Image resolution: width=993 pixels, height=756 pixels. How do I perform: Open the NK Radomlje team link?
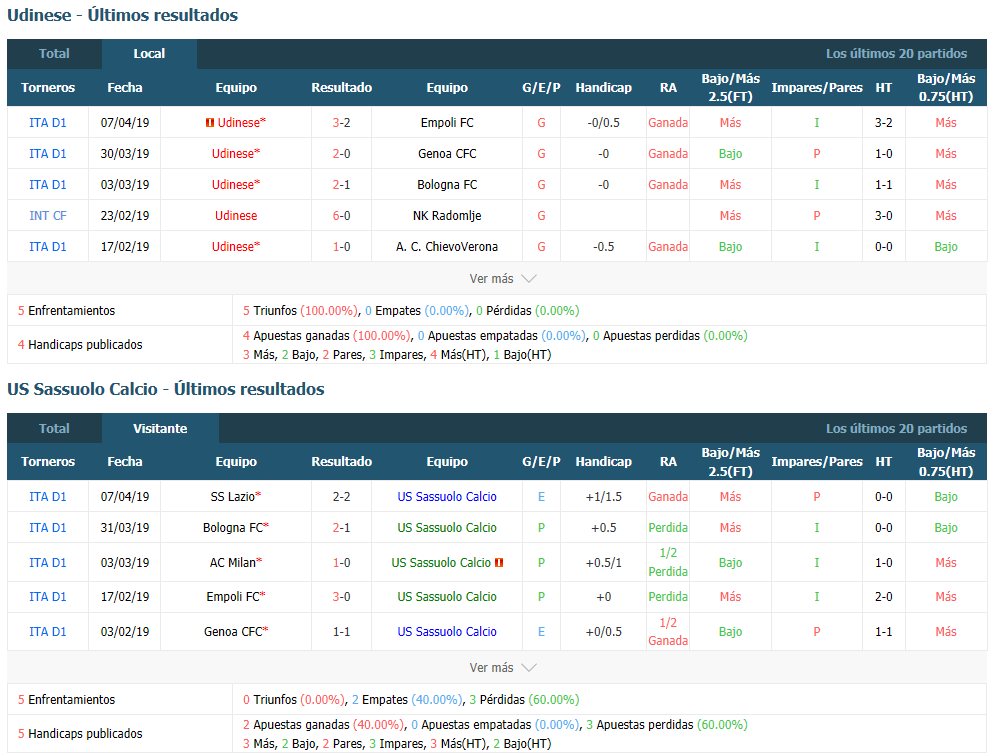click(x=447, y=216)
